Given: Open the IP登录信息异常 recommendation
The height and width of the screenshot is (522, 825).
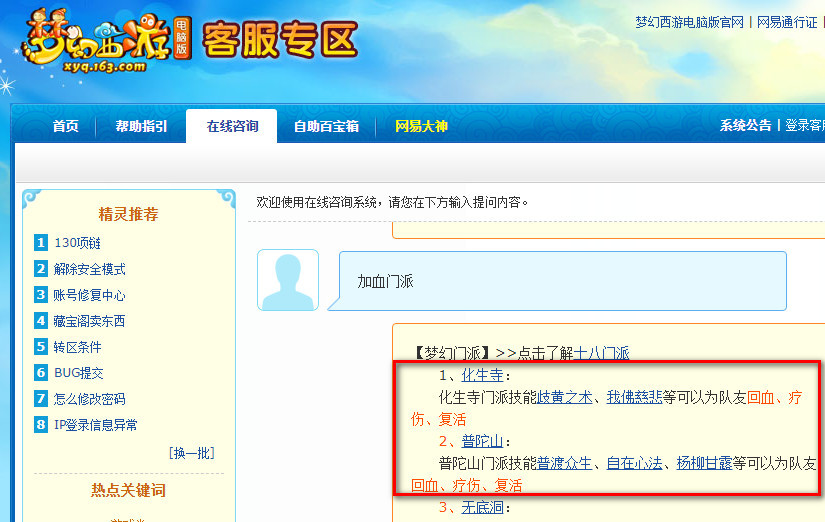Looking at the screenshot, I should point(96,425).
